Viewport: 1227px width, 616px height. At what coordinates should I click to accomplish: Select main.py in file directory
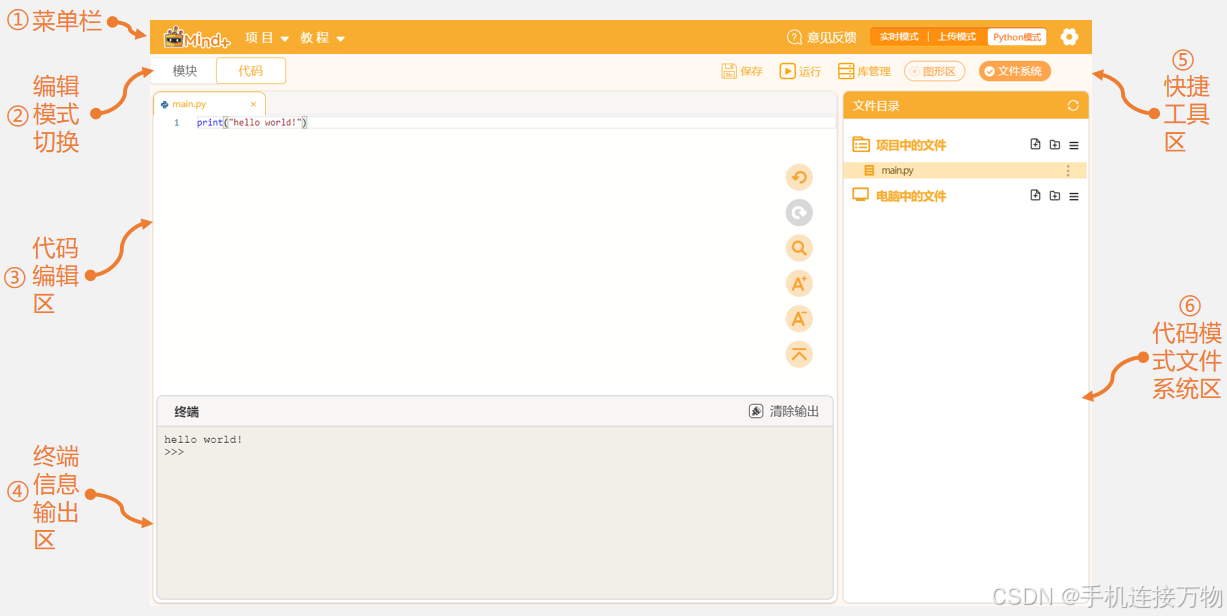point(965,171)
